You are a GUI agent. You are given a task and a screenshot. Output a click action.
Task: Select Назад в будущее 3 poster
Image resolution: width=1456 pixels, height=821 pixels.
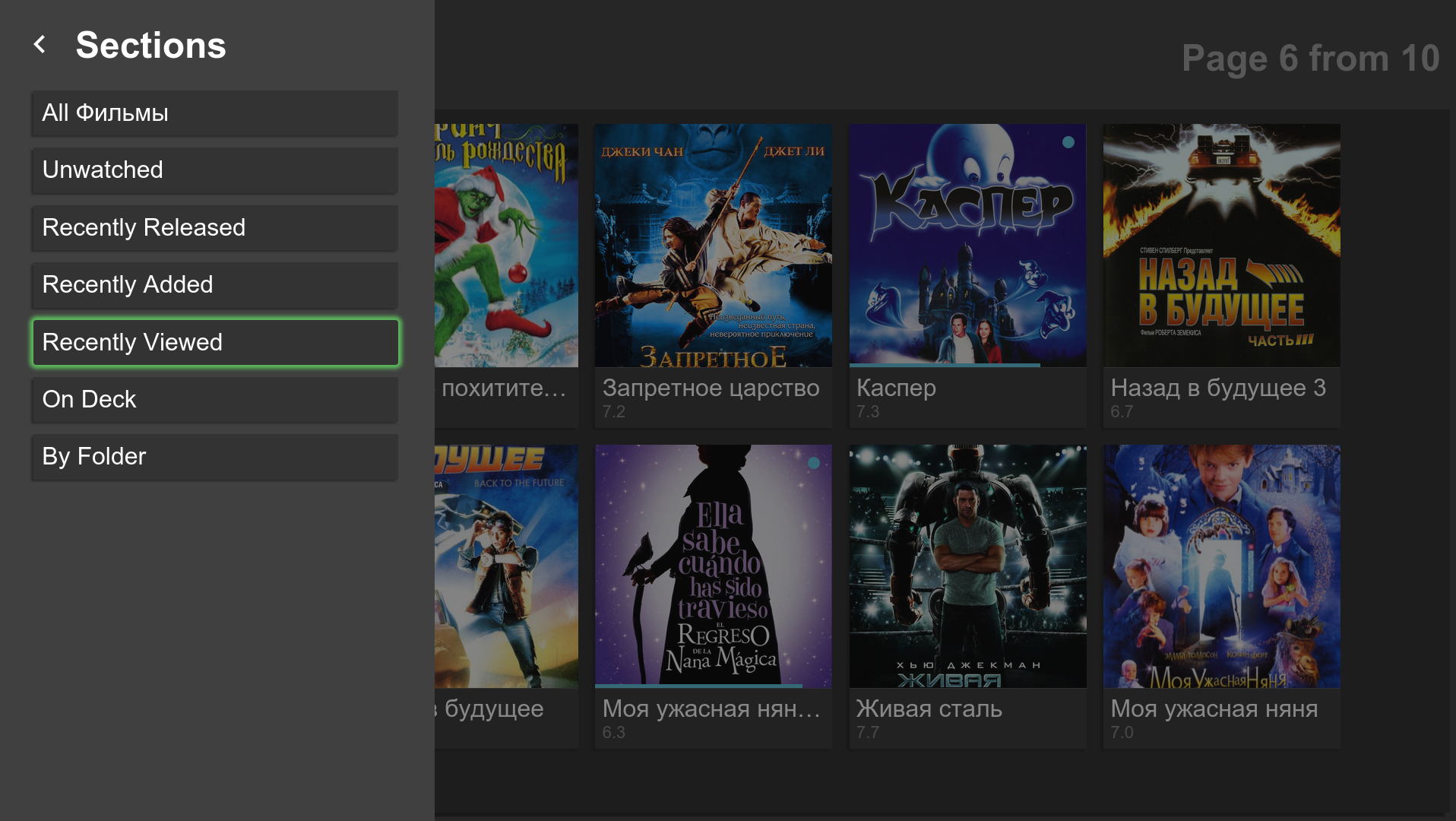coord(1221,245)
